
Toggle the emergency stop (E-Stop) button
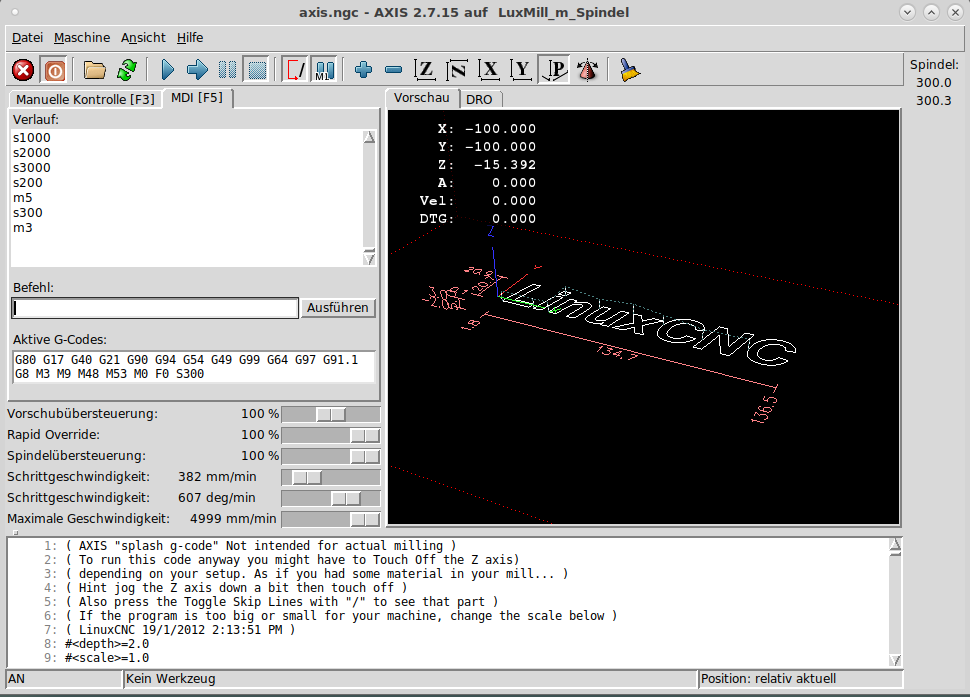tap(23, 70)
